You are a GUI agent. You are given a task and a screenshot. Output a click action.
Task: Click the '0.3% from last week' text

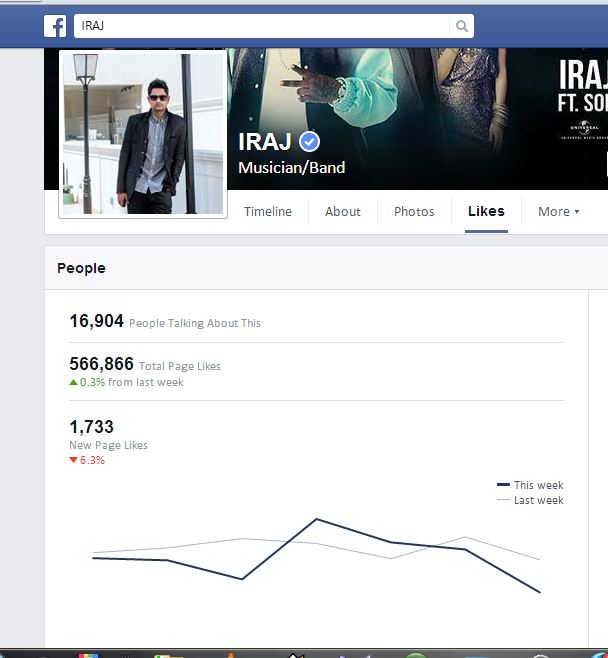pyautogui.click(x=132, y=382)
